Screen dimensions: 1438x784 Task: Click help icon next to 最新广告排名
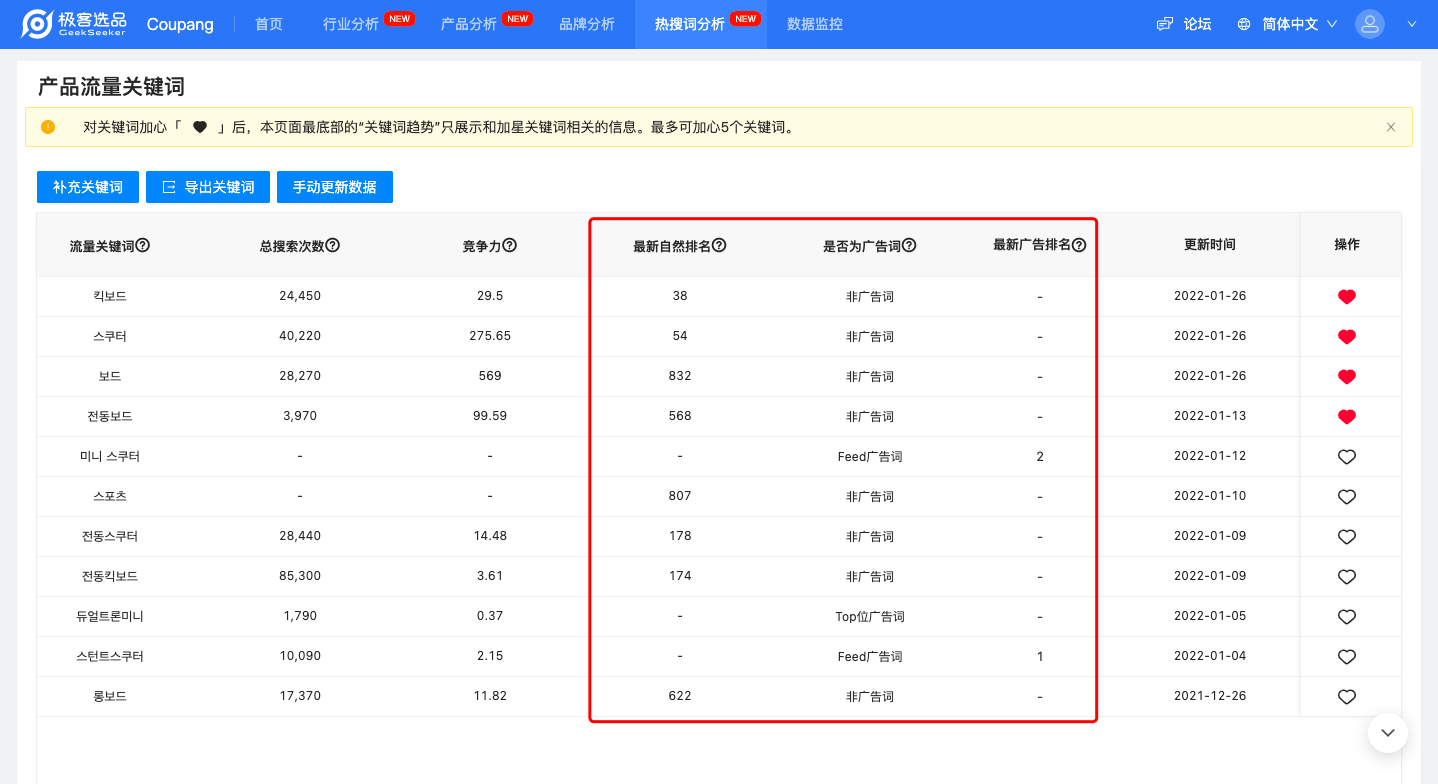1079,245
